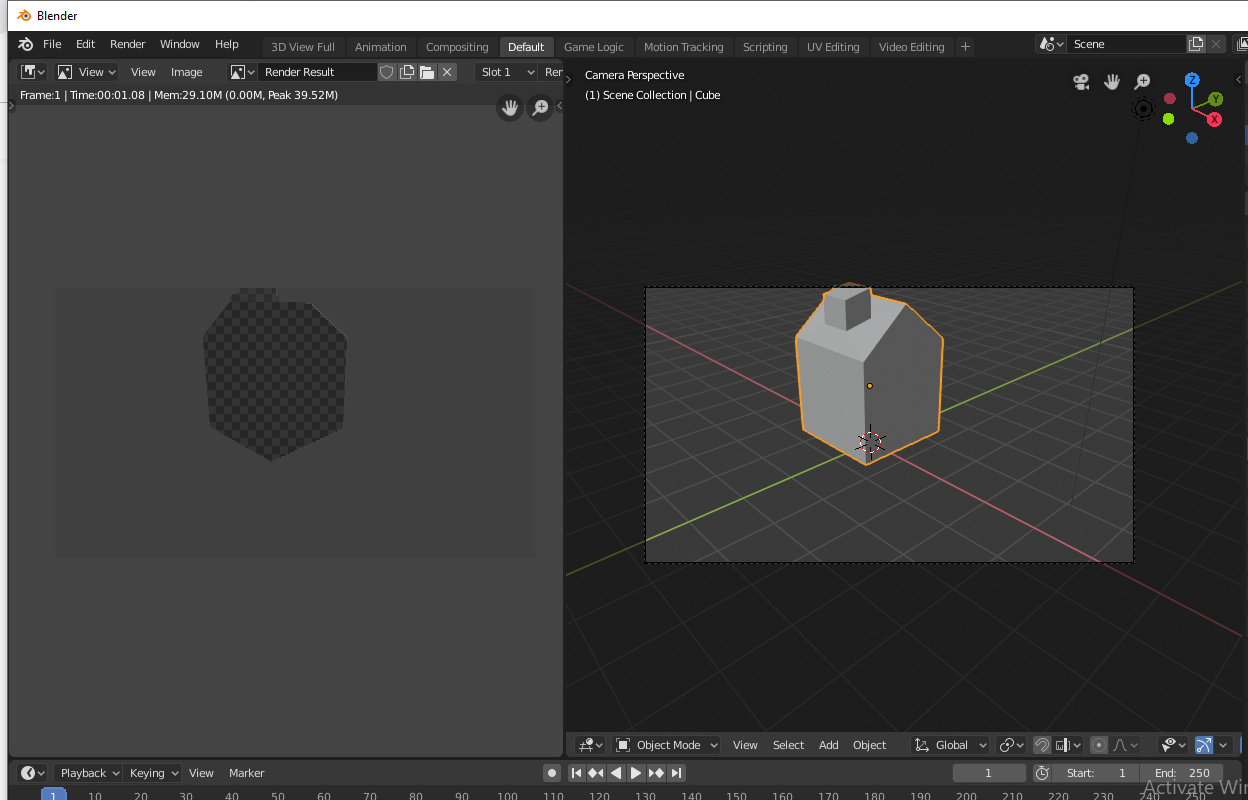Toggle snapping magnet icon

(x=1042, y=745)
